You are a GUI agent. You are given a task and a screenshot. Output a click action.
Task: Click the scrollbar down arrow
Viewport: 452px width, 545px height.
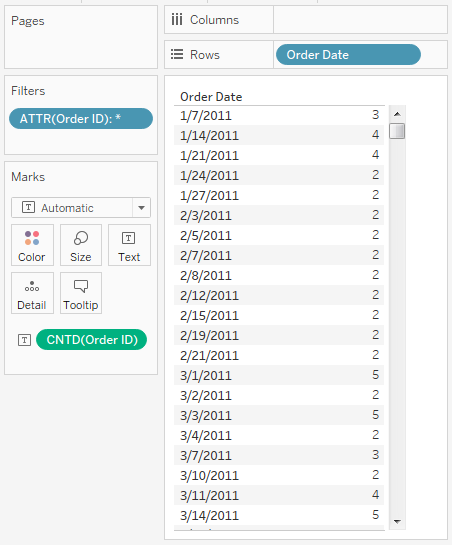pos(397,521)
